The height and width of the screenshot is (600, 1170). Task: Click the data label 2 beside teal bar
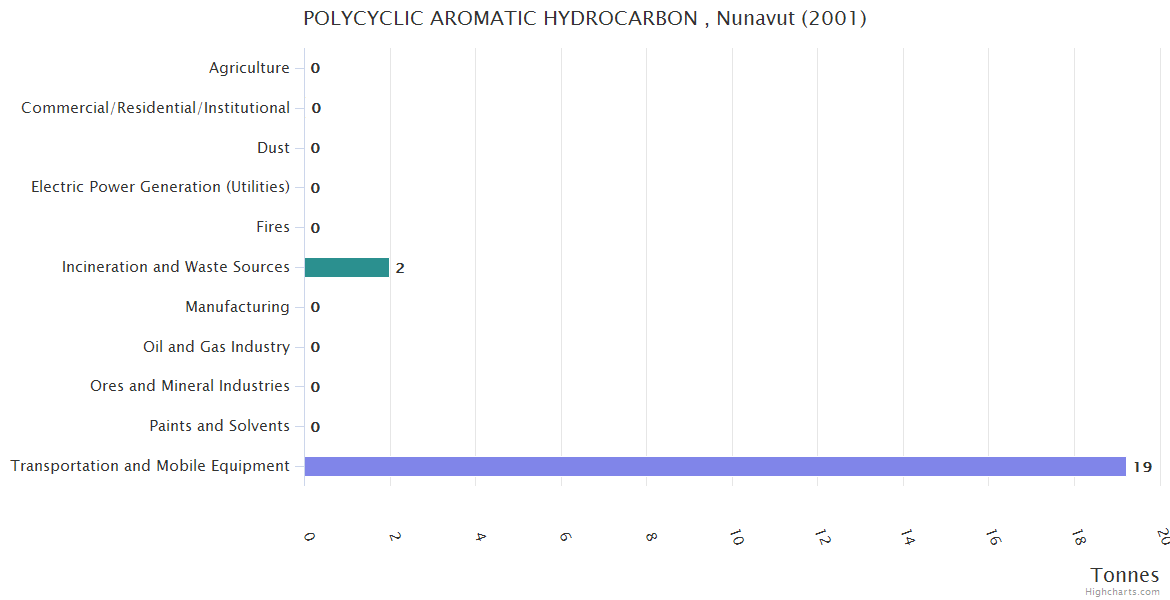(400, 268)
